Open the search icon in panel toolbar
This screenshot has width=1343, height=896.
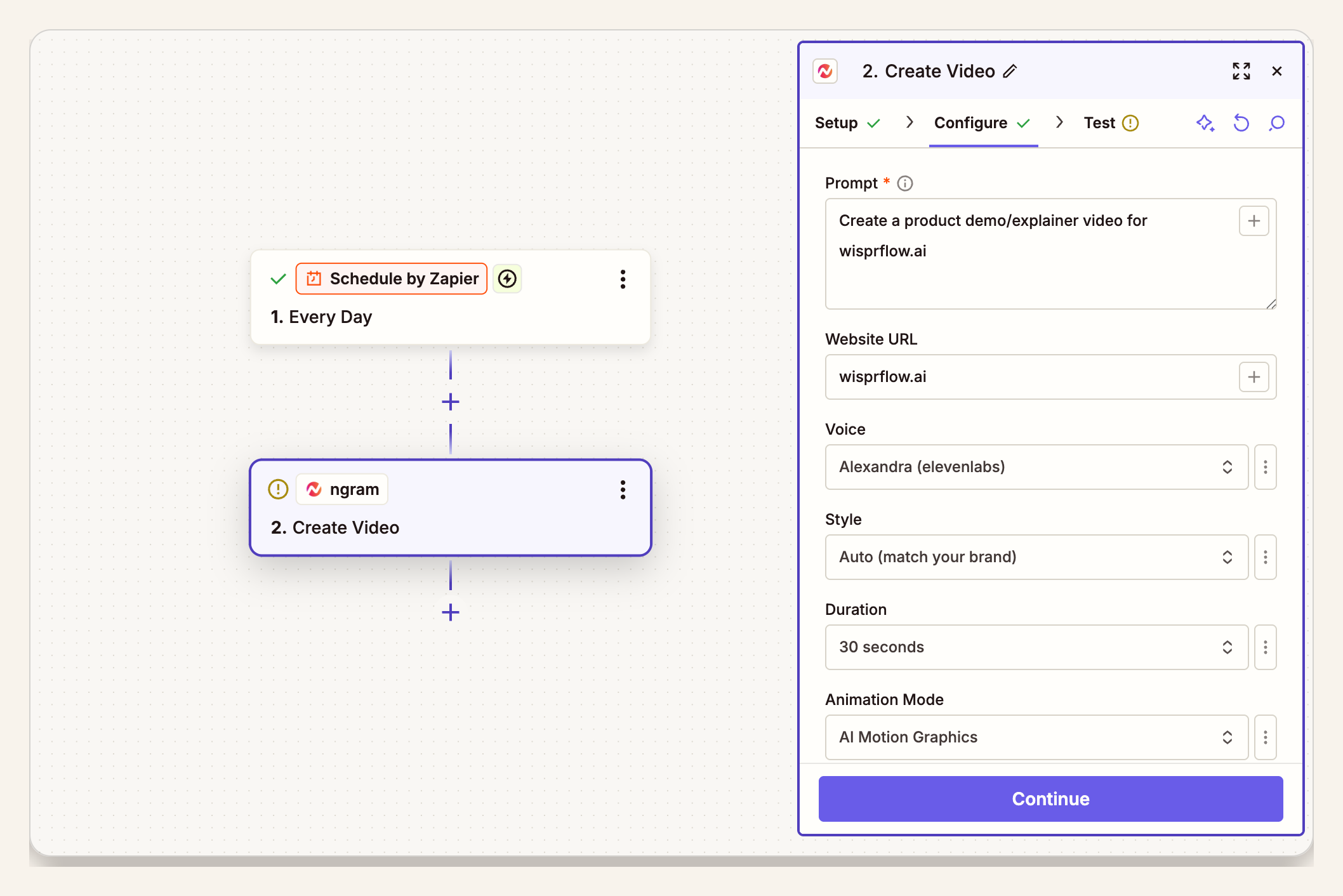coord(1276,123)
